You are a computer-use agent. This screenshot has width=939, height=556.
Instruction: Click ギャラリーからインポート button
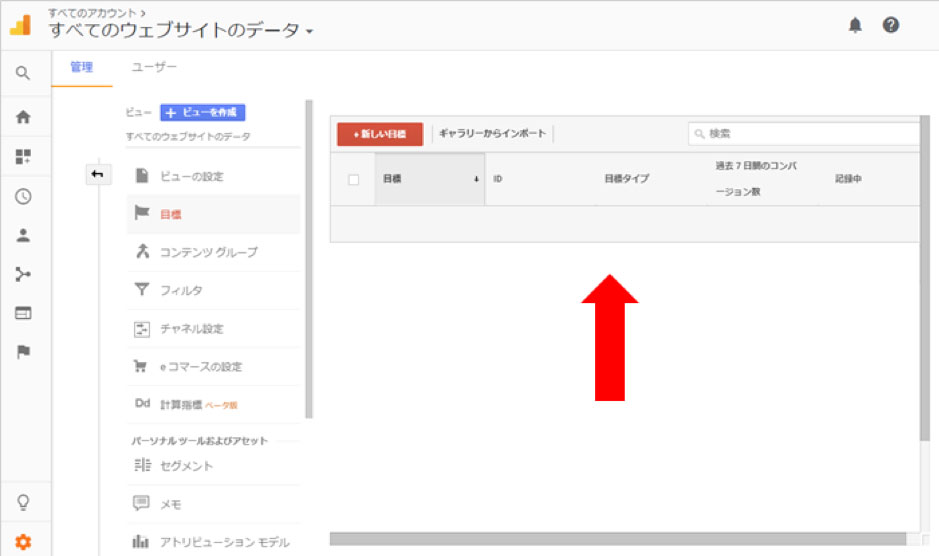(x=492, y=134)
